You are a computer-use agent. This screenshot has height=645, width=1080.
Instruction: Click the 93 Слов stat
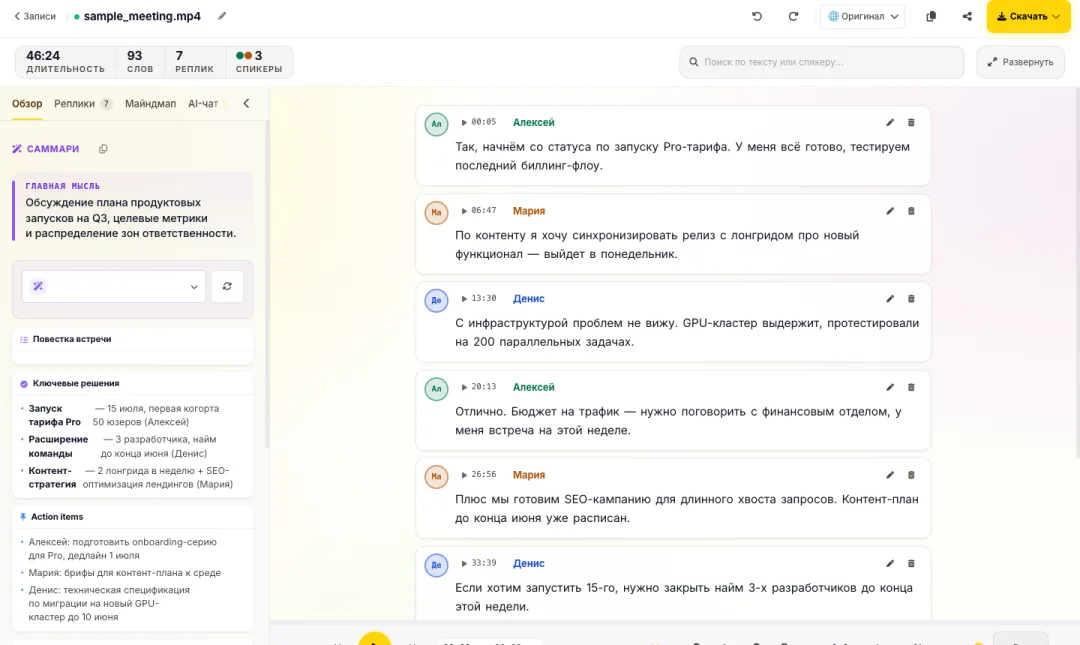click(x=140, y=62)
